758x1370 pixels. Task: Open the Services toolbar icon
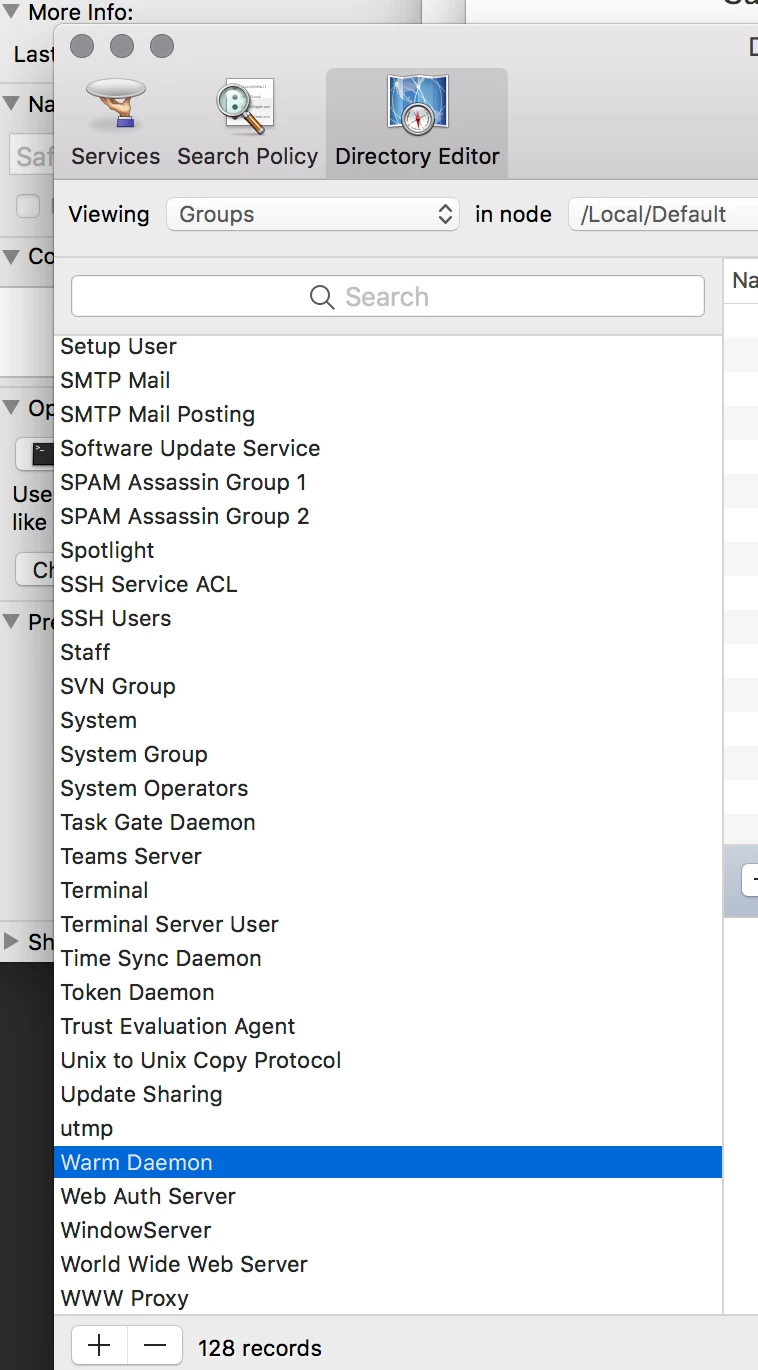click(x=115, y=122)
